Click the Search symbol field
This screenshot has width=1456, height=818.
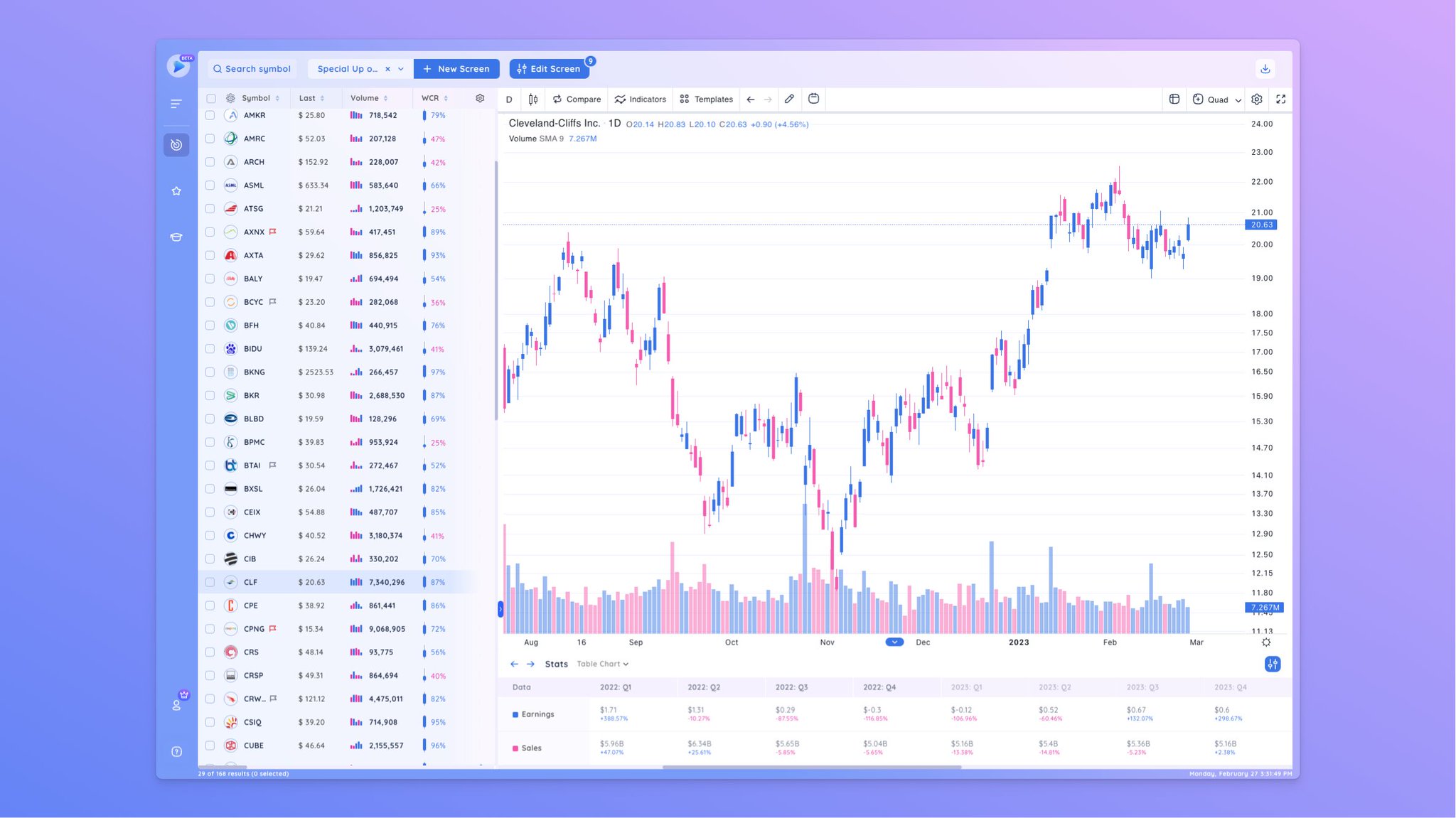[x=252, y=69]
